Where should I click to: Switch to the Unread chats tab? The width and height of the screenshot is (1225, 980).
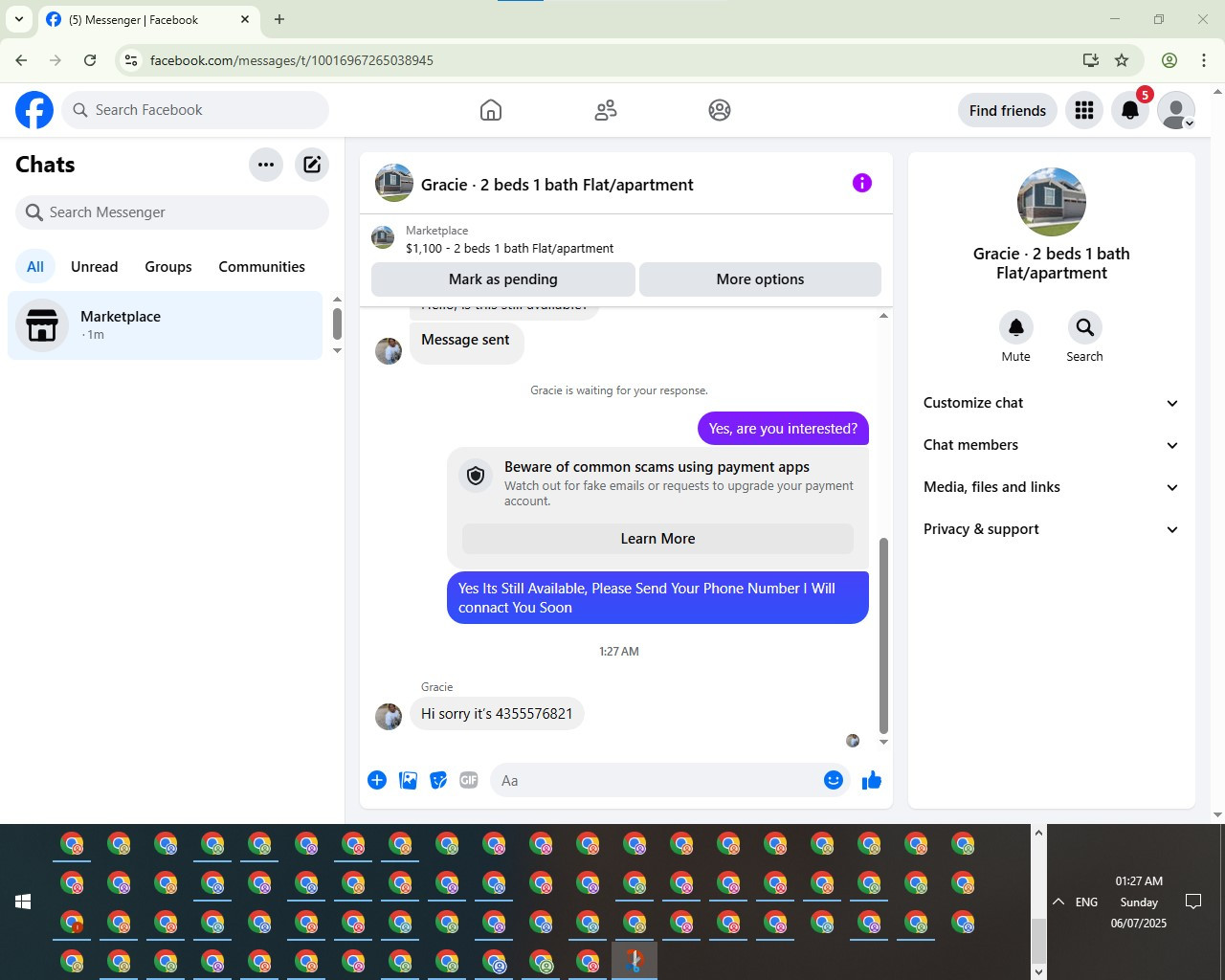(x=95, y=267)
